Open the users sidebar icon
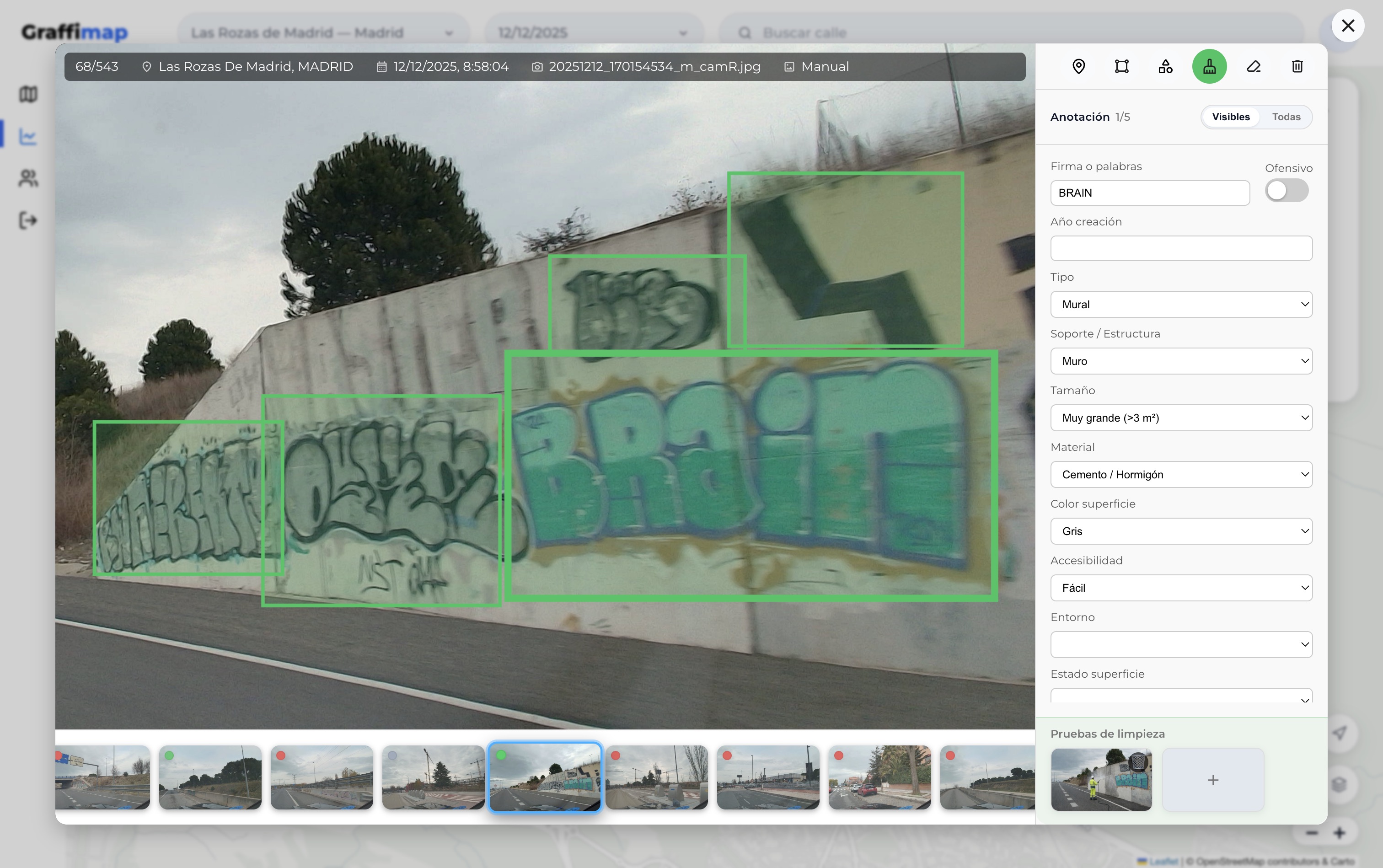This screenshot has width=1383, height=868. coord(27,178)
